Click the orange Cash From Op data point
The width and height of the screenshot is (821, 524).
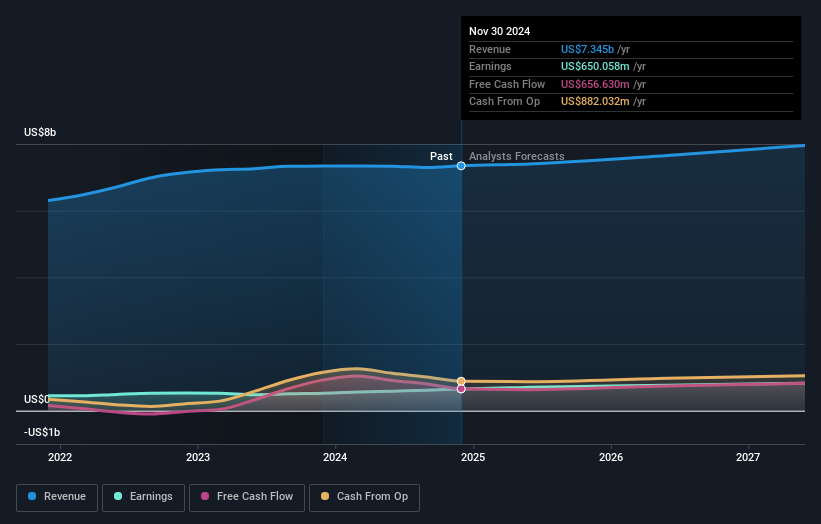pyautogui.click(x=461, y=381)
